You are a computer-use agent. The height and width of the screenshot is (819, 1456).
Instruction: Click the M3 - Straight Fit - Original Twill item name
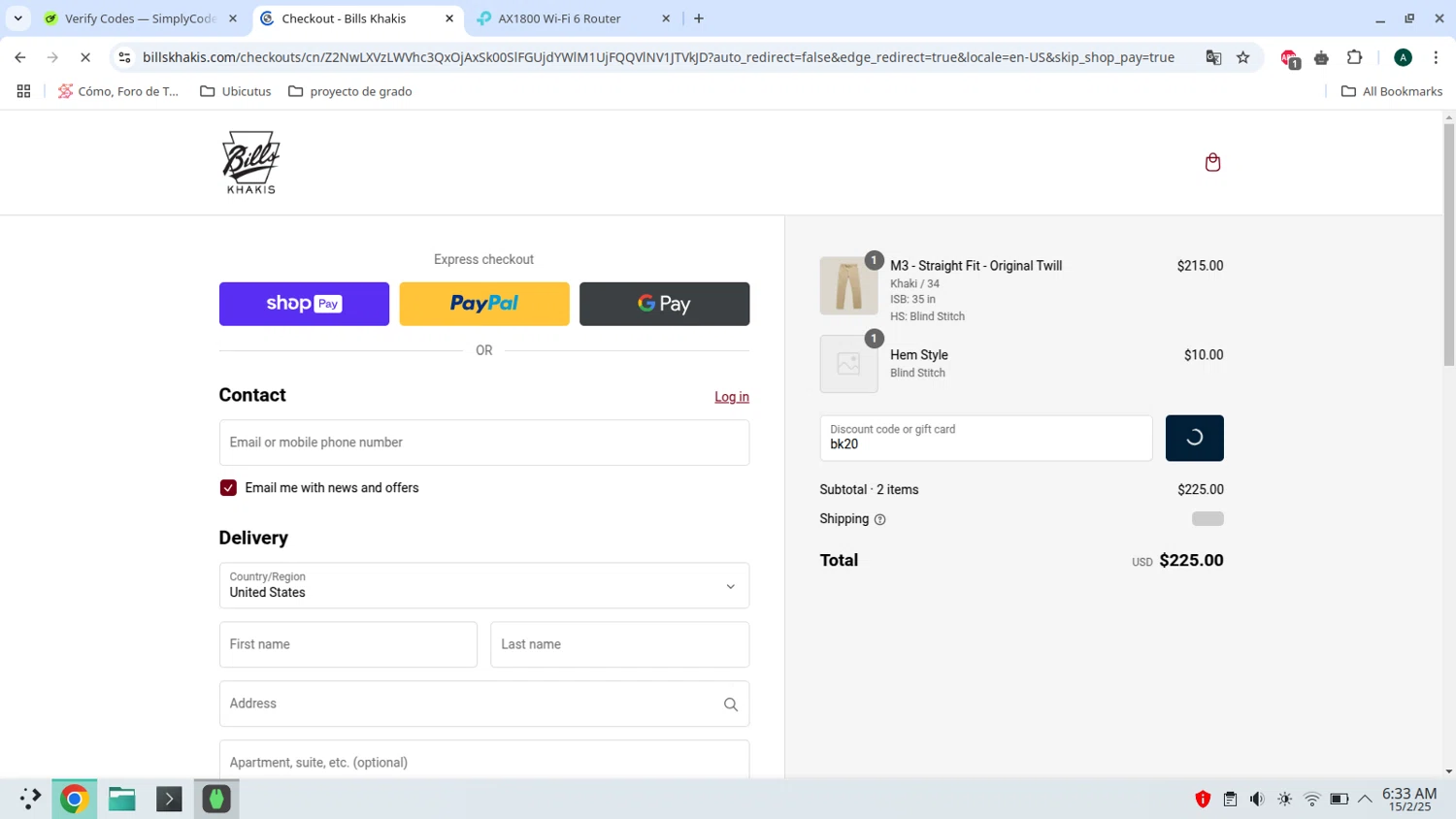coord(976,266)
